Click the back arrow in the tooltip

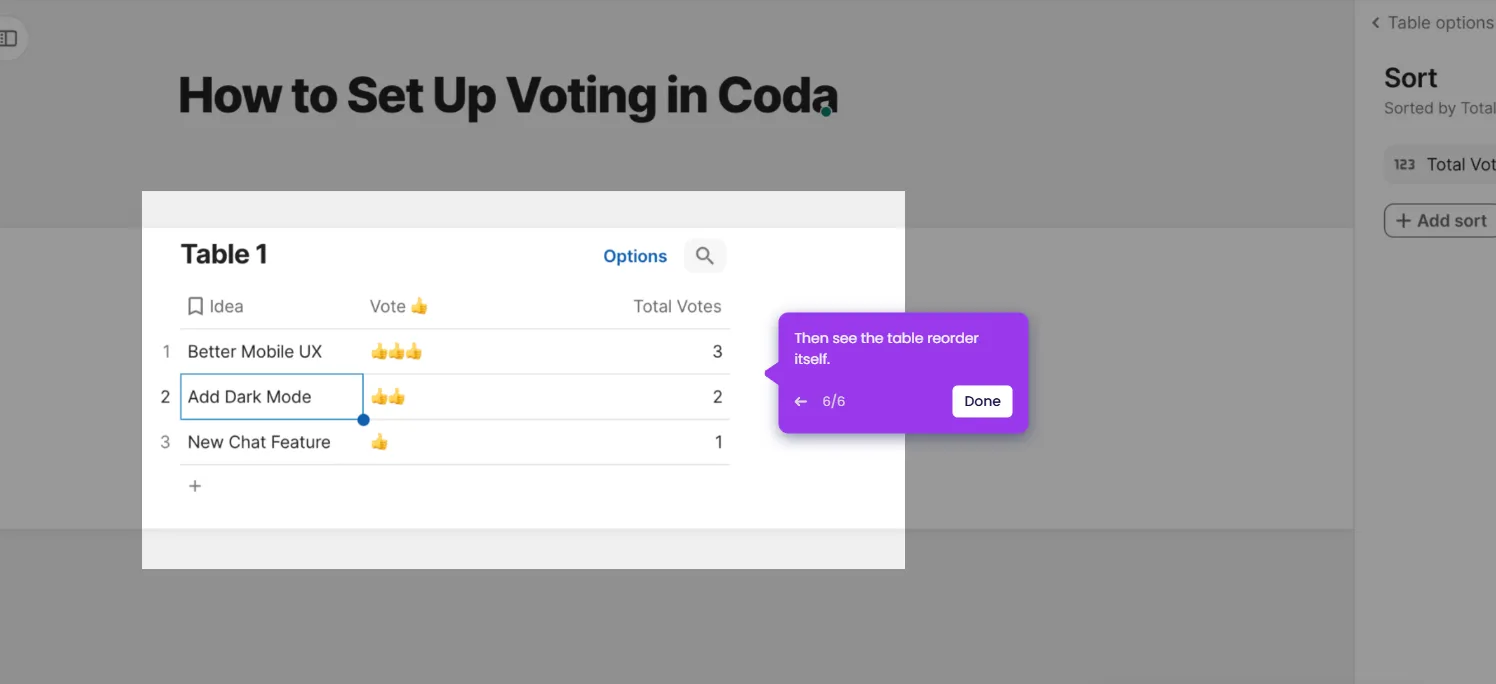[x=800, y=401]
